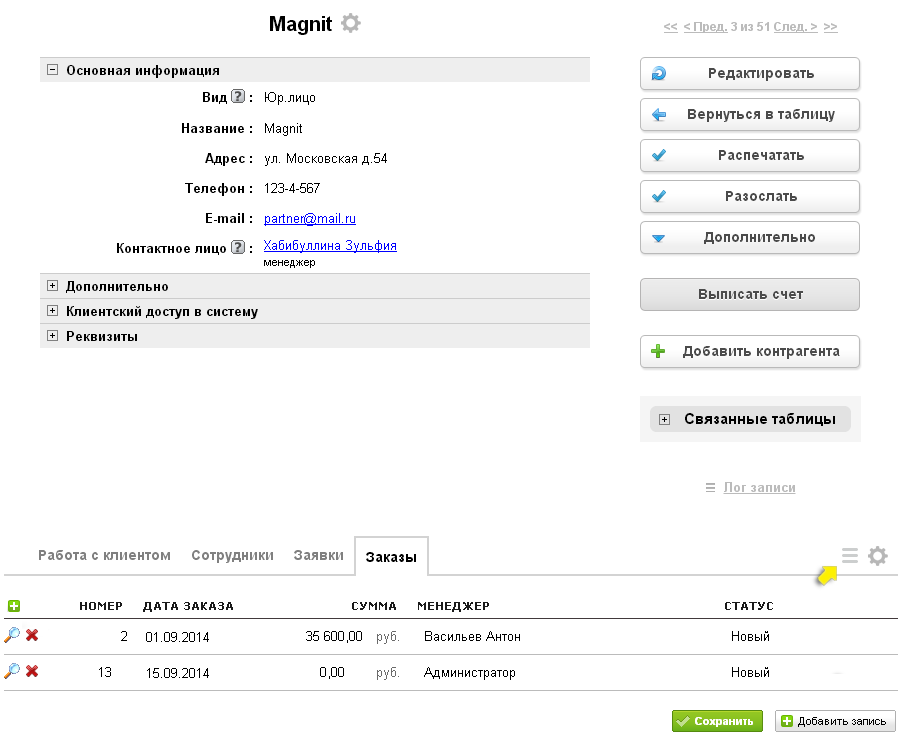
Task: Open subtable settings gear icon
Action: pos(877,556)
